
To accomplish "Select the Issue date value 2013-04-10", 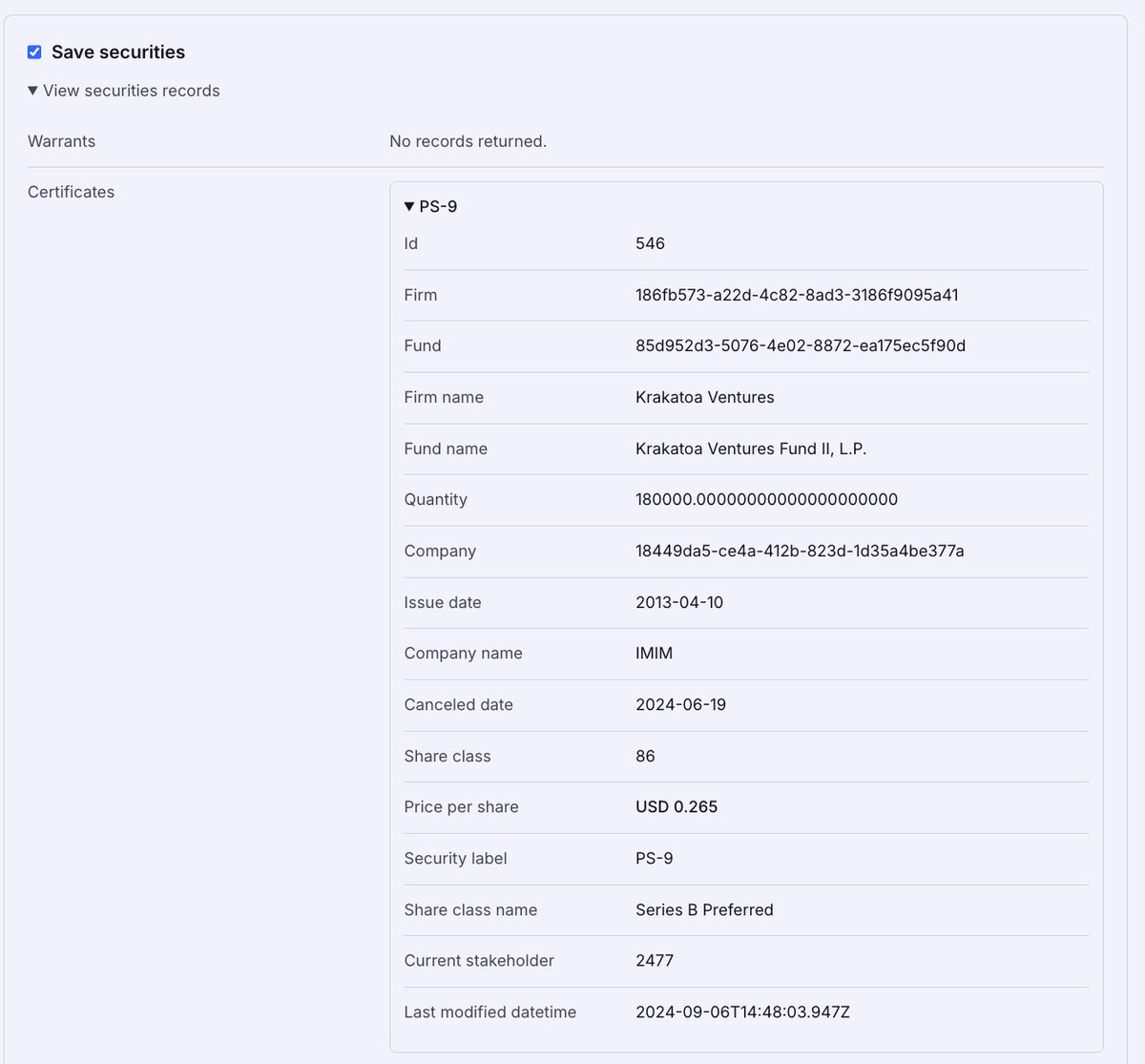I will 679,602.
